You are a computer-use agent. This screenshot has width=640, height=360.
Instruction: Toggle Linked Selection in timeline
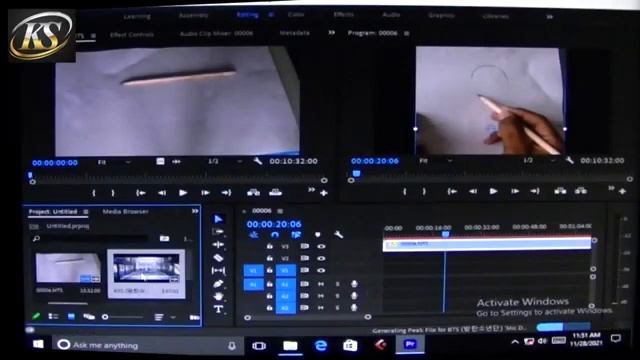coord(296,234)
